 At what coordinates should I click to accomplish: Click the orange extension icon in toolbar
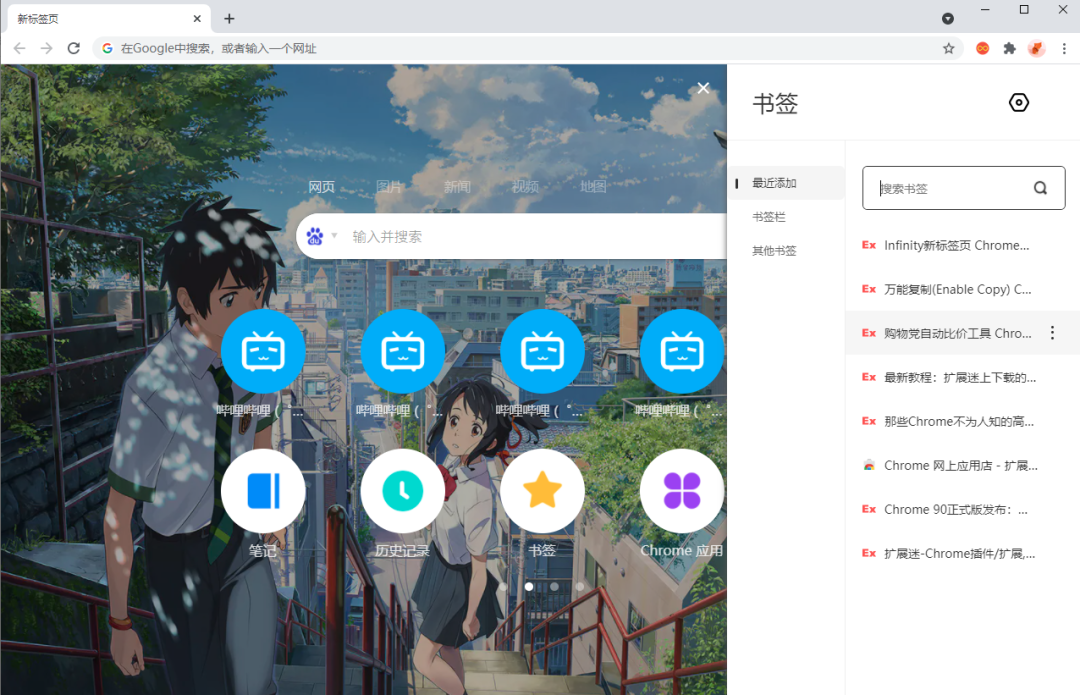coord(982,48)
